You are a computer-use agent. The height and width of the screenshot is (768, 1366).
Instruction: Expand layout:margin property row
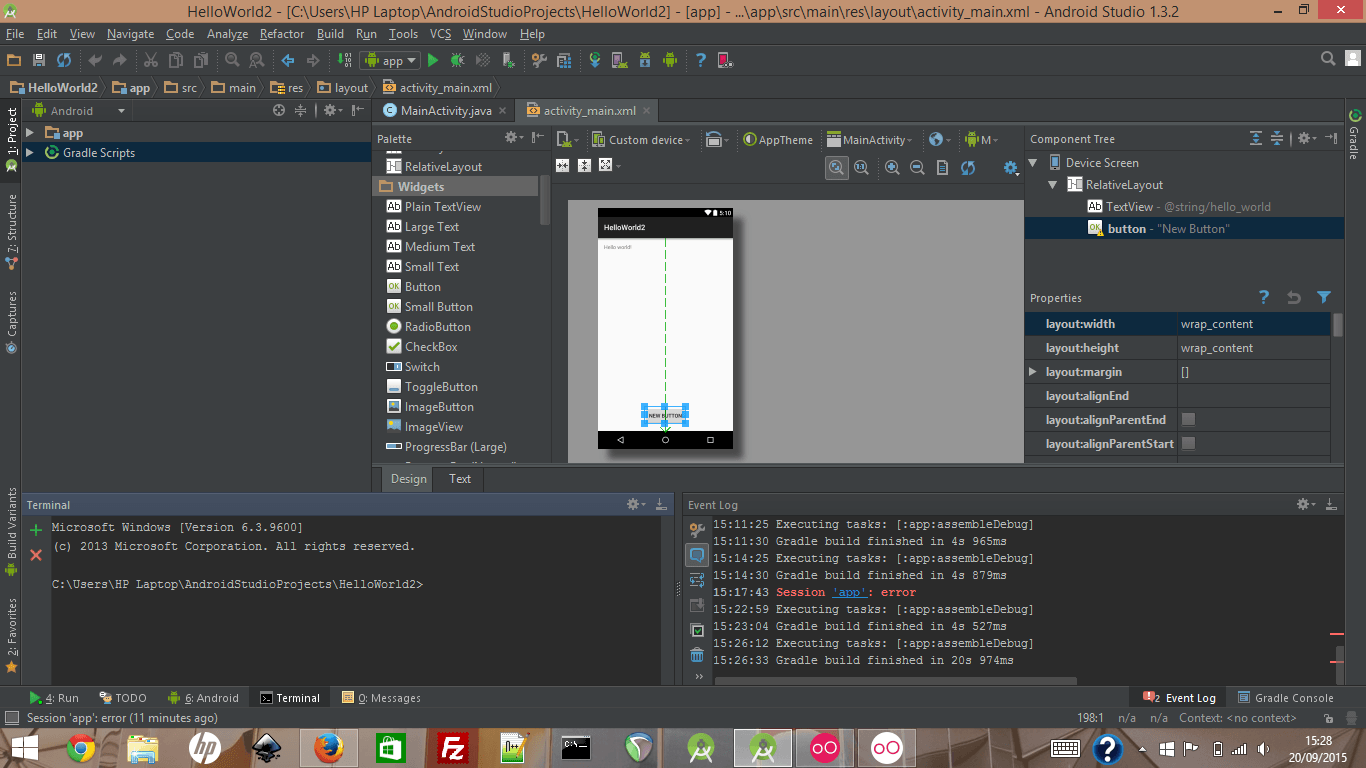1033,371
